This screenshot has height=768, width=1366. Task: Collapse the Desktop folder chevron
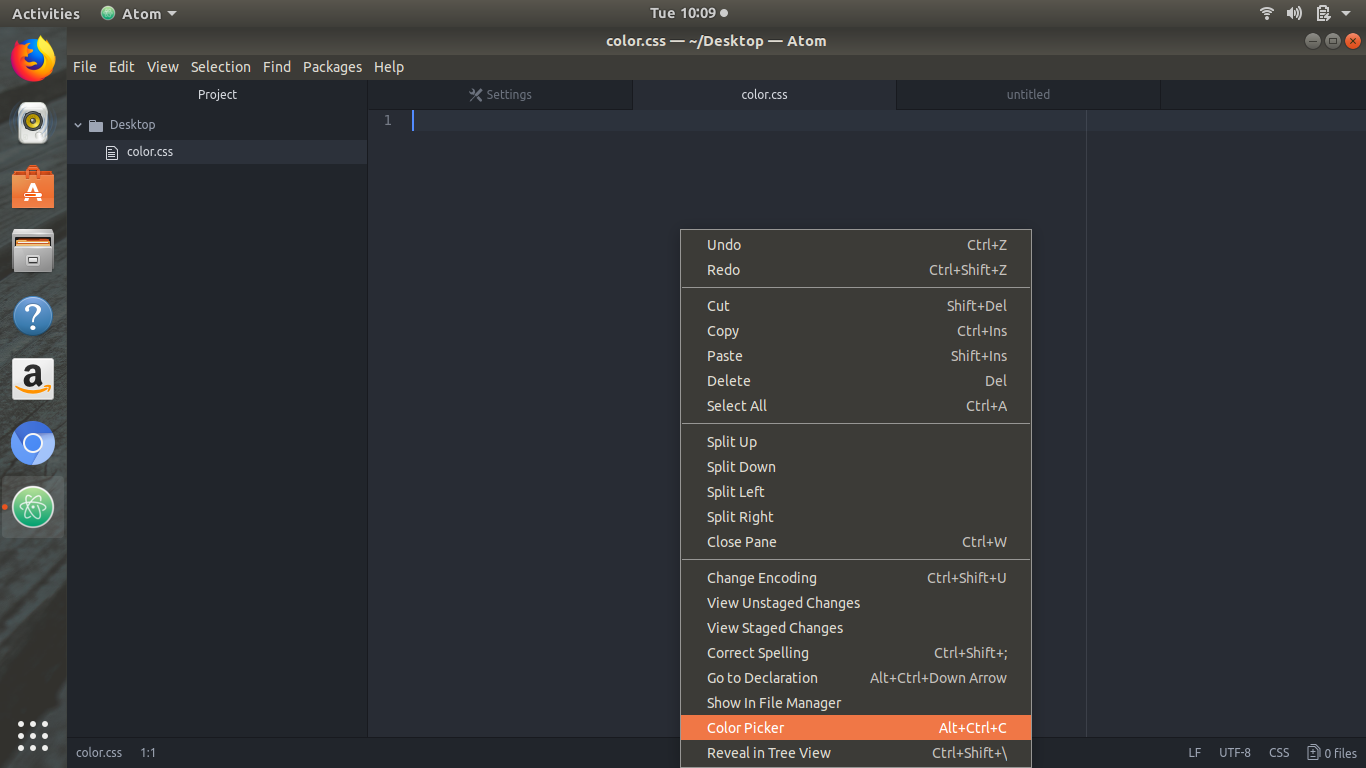click(78, 125)
